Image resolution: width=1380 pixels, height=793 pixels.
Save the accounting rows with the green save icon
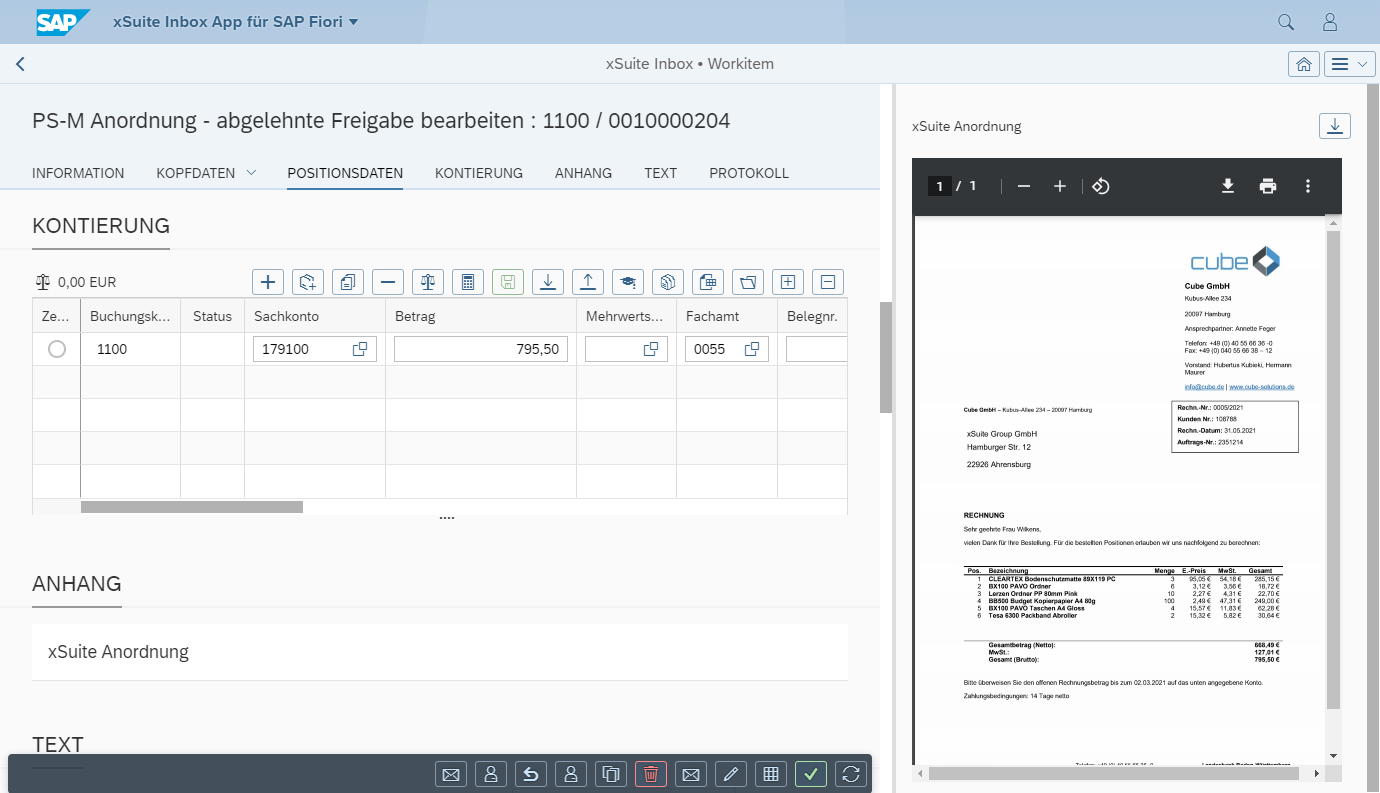507,281
